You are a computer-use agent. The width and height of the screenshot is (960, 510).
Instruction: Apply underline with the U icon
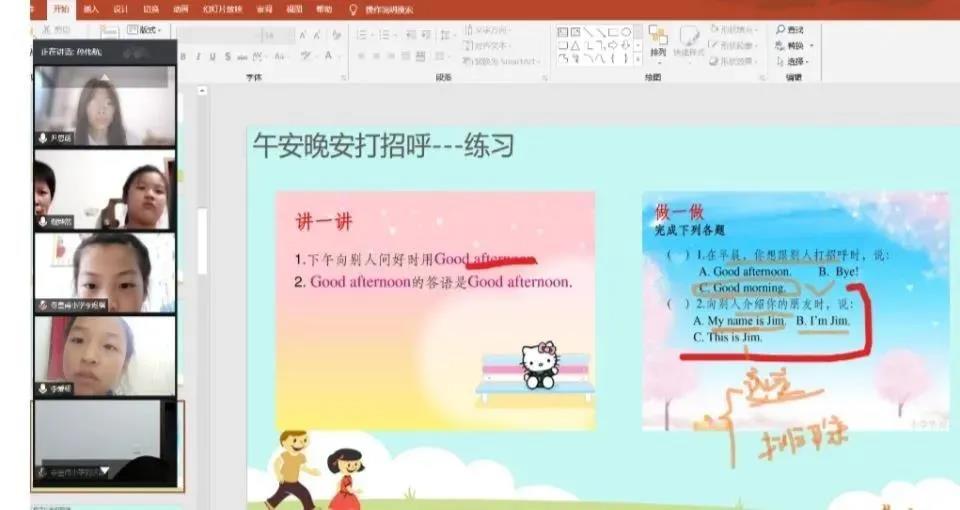click(213, 56)
